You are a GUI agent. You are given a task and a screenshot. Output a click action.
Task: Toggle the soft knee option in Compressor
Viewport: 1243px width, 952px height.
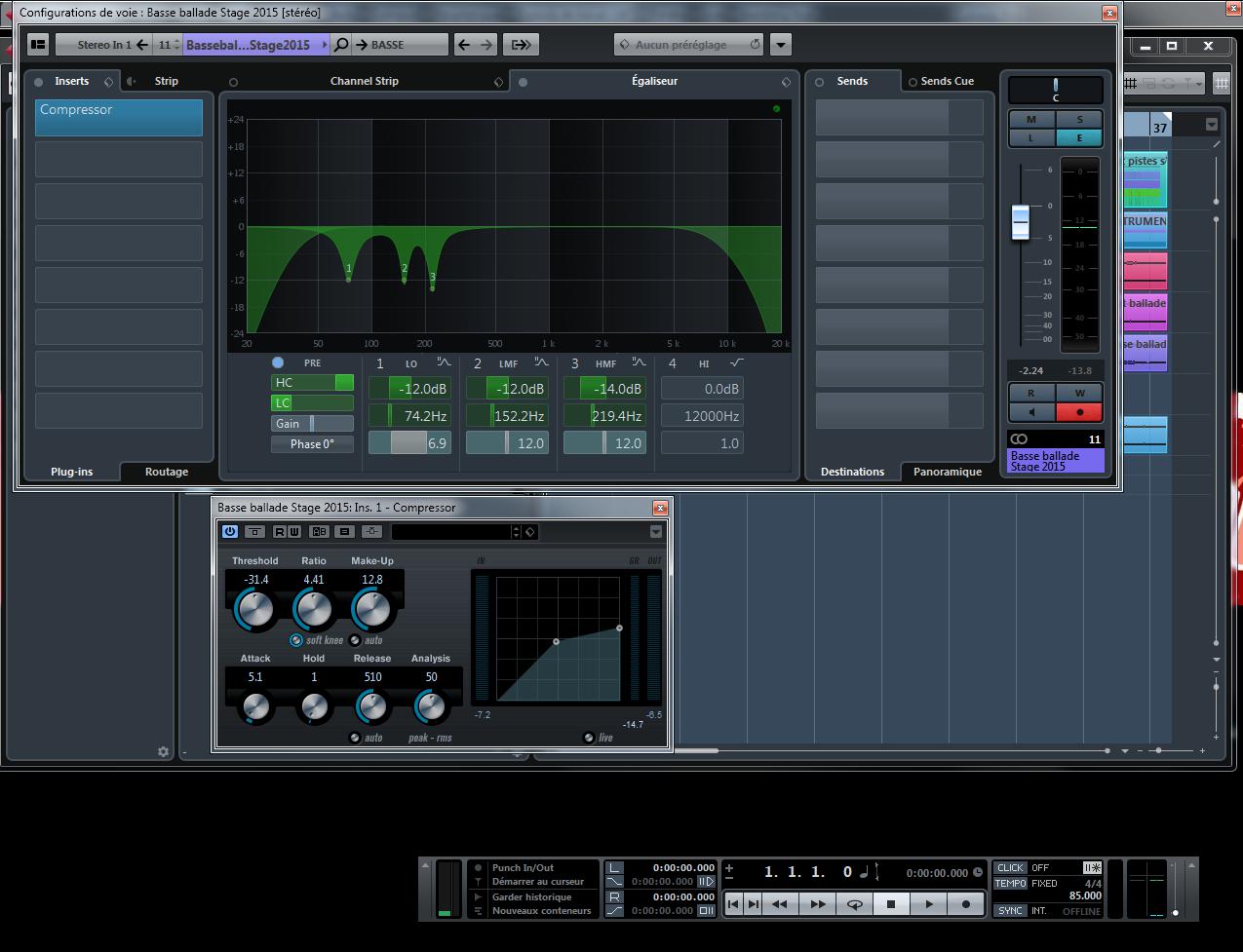296,640
